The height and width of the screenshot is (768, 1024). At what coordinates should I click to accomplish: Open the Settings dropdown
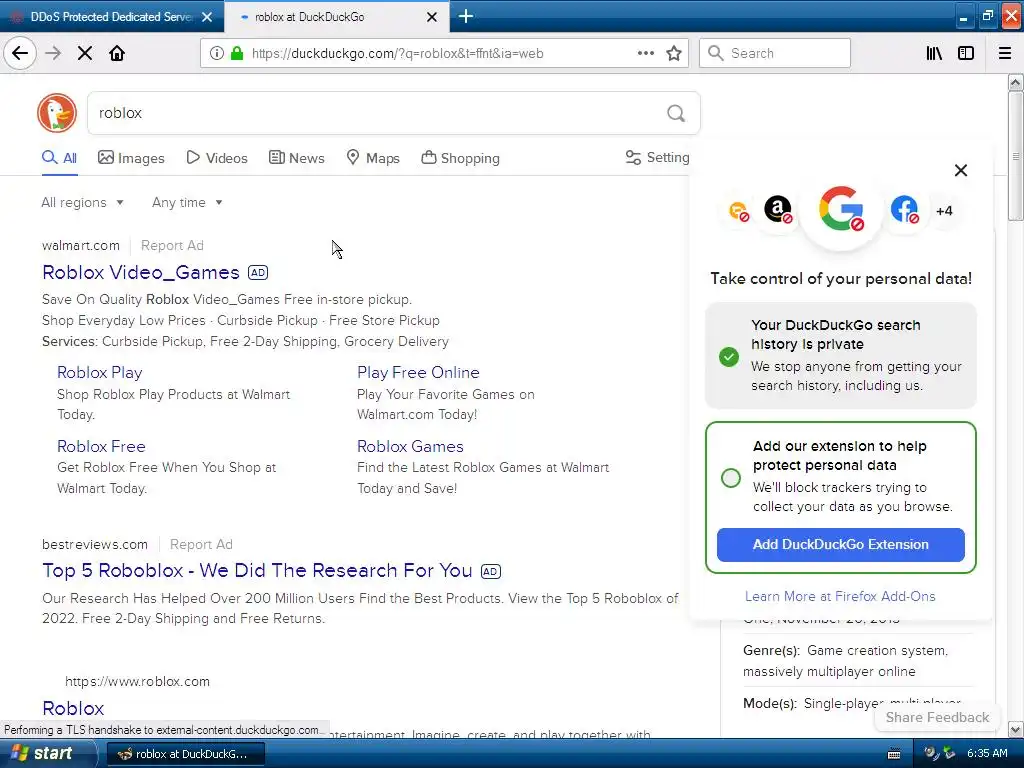point(658,157)
